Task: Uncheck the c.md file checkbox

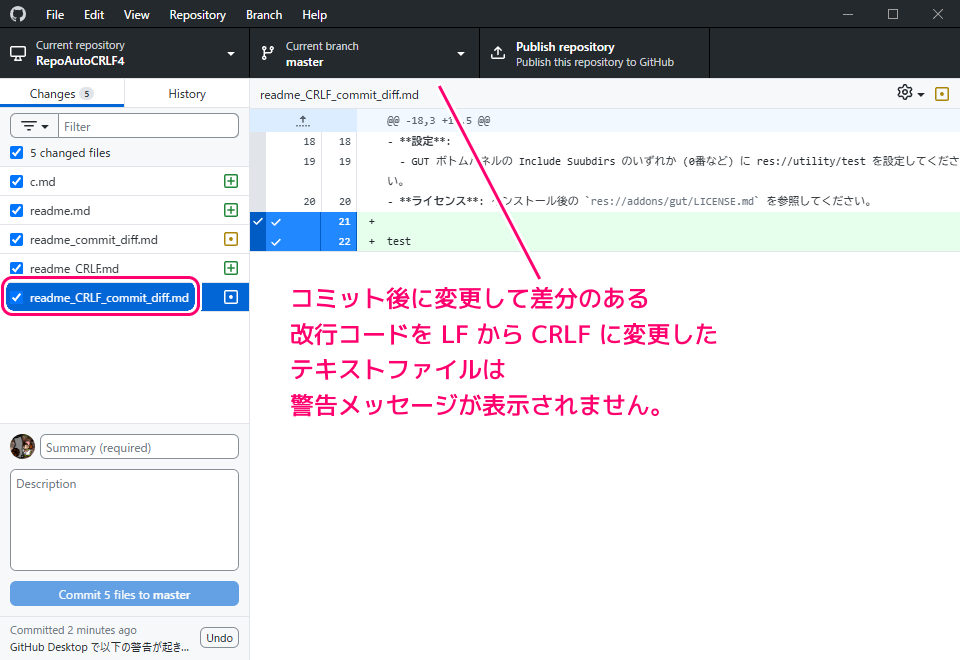Action: coord(16,182)
